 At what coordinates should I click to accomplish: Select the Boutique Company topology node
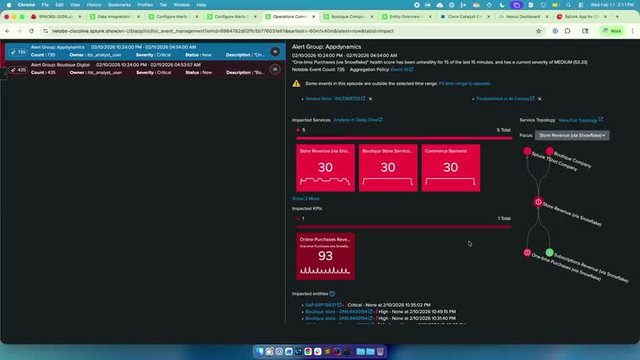pyautogui.click(x=549, y=151)
